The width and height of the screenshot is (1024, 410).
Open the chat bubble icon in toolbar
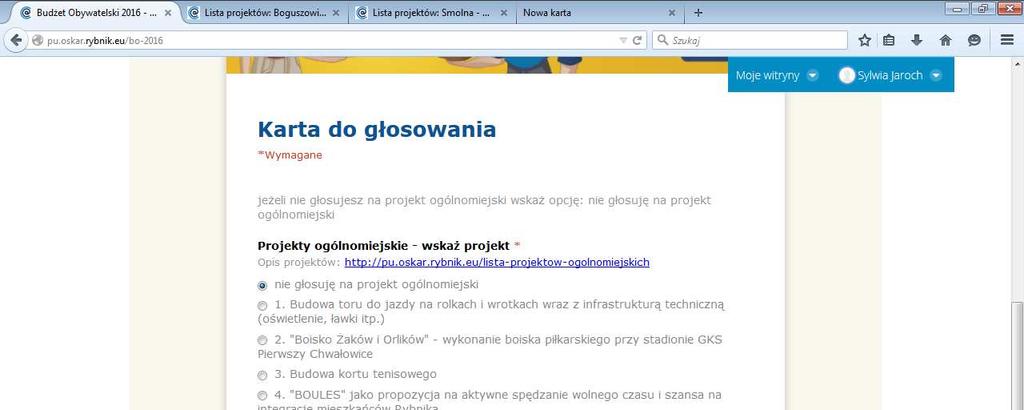[x=974, y=40]
